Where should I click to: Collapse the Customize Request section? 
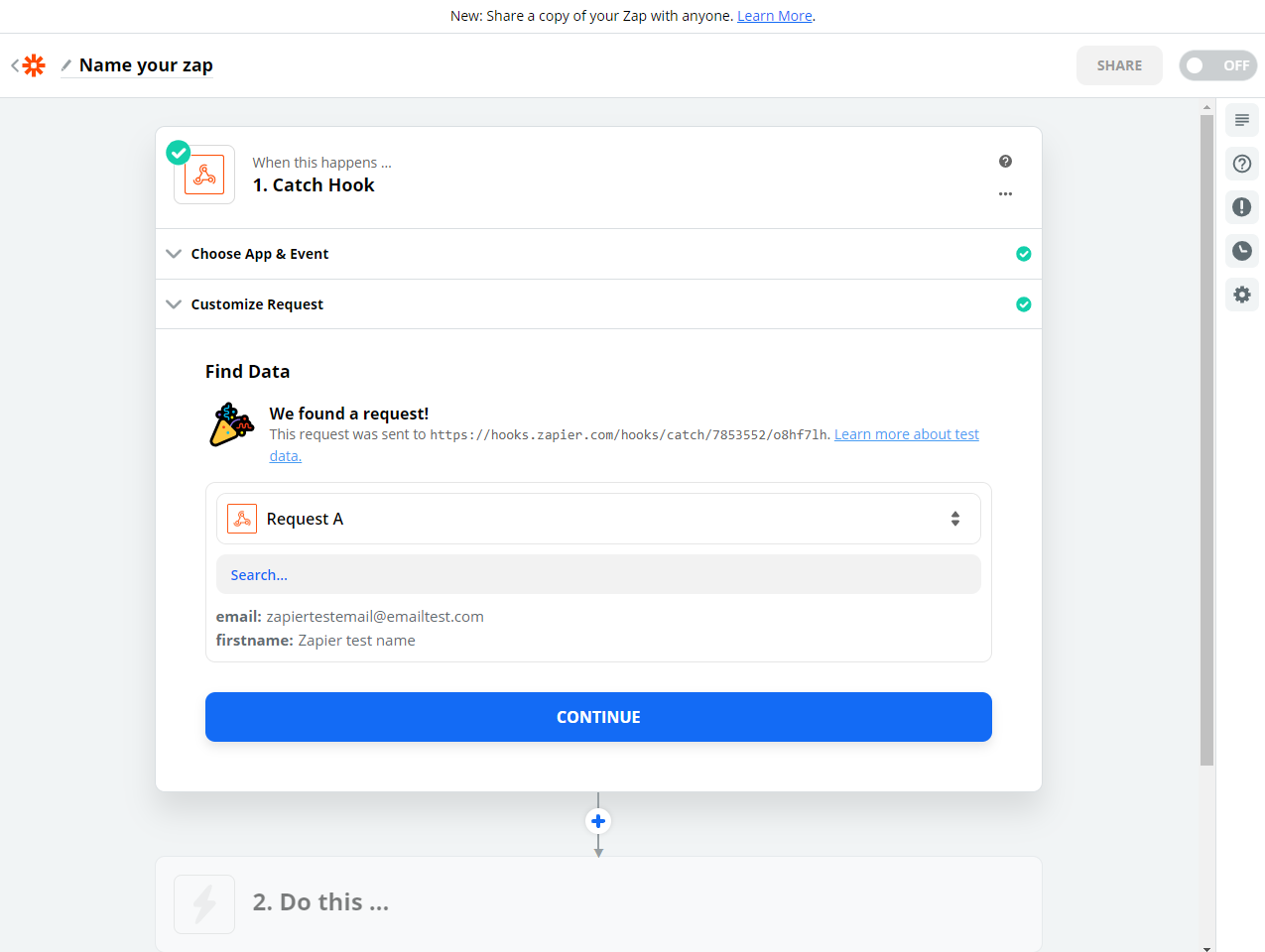(598, 304)
